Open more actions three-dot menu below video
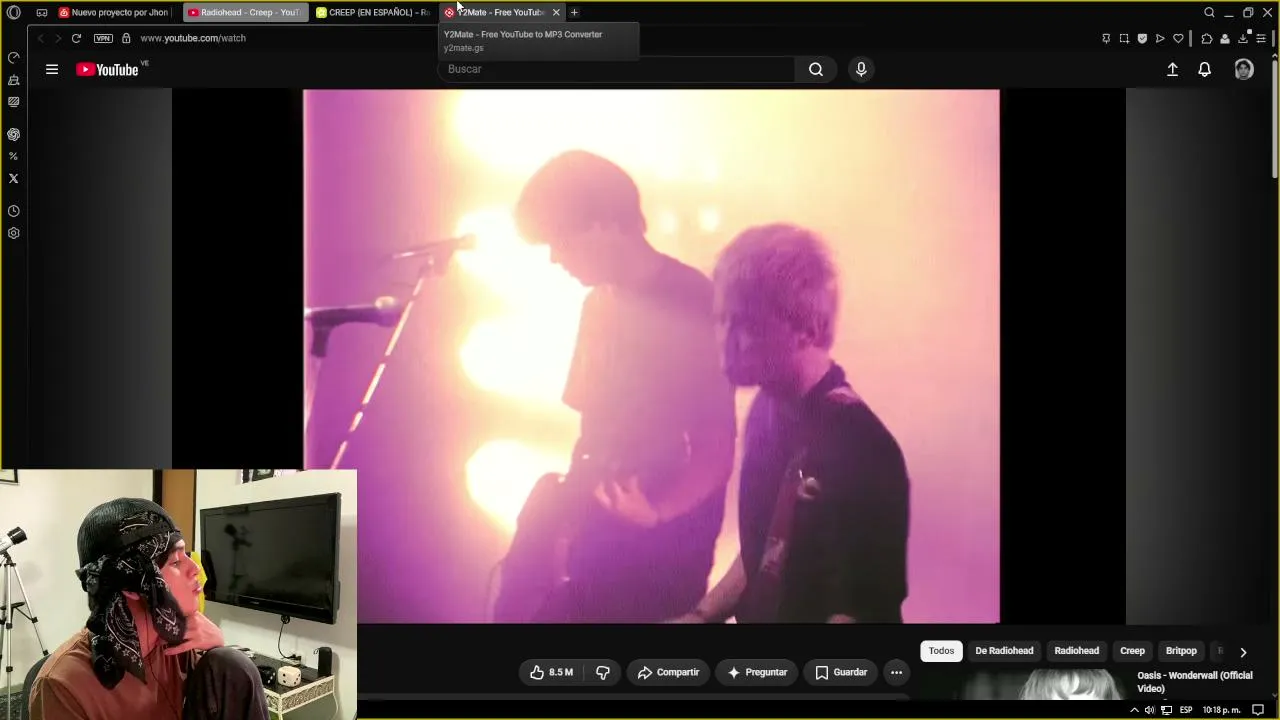Screen dimensions: 1280x720 [896, 672]
